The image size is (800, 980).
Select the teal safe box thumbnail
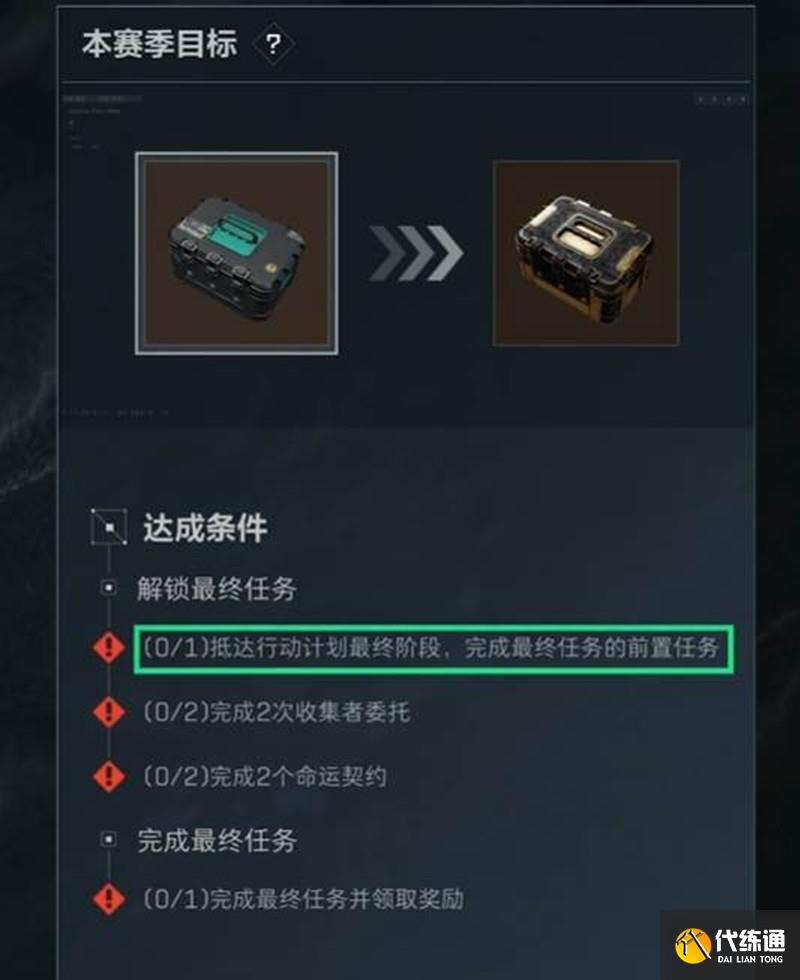pyautogui.click(x=236, y=253)
